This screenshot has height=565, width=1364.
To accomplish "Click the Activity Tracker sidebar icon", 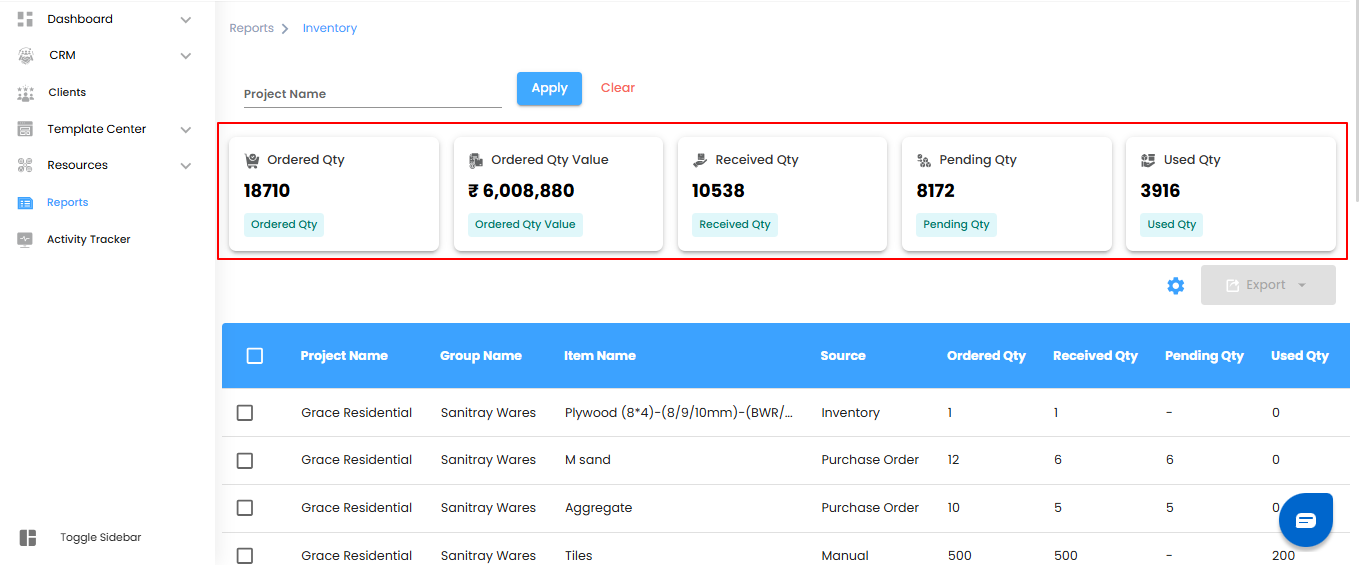I will (x=26, y=240).
